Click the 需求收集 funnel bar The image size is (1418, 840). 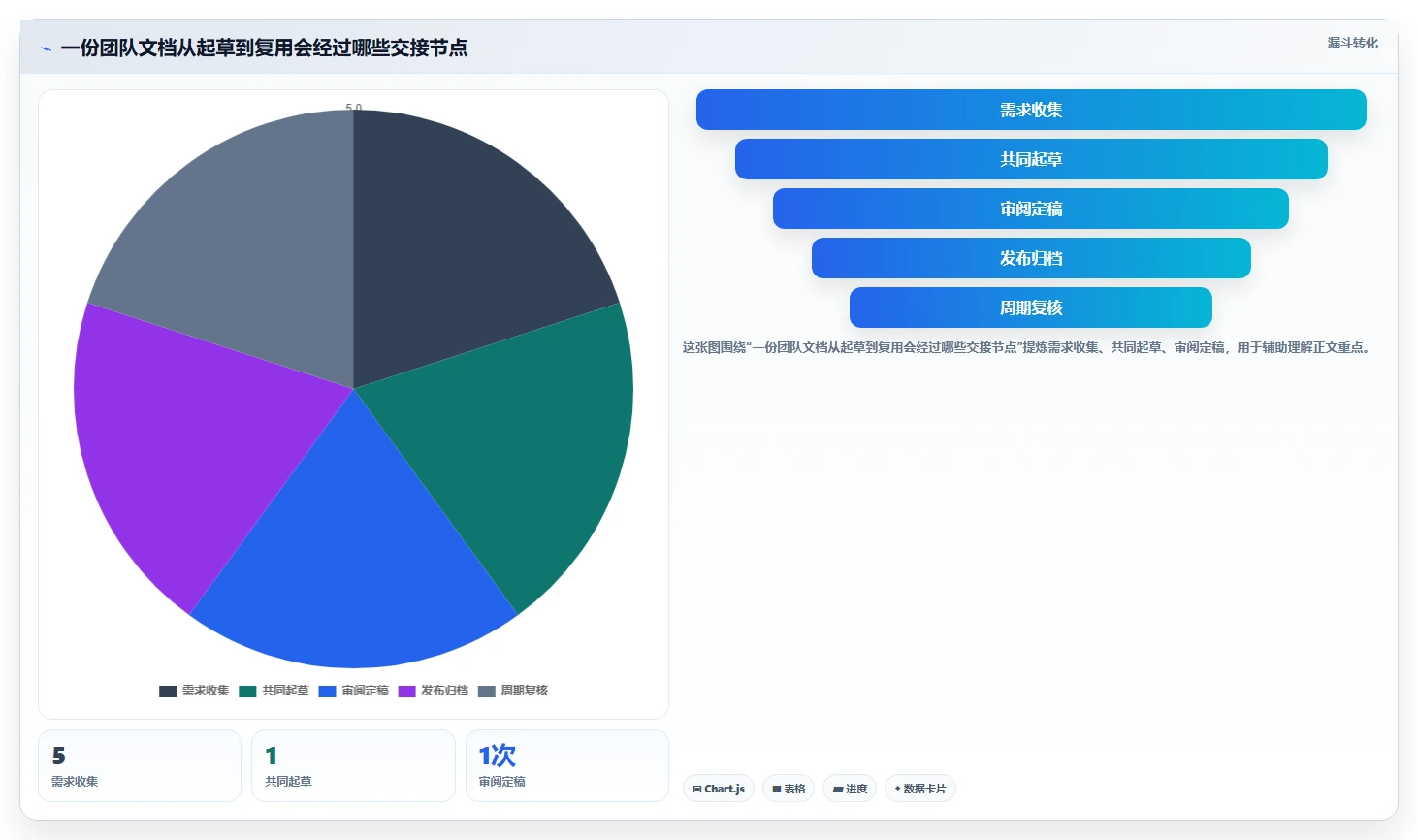[1031, 110]
